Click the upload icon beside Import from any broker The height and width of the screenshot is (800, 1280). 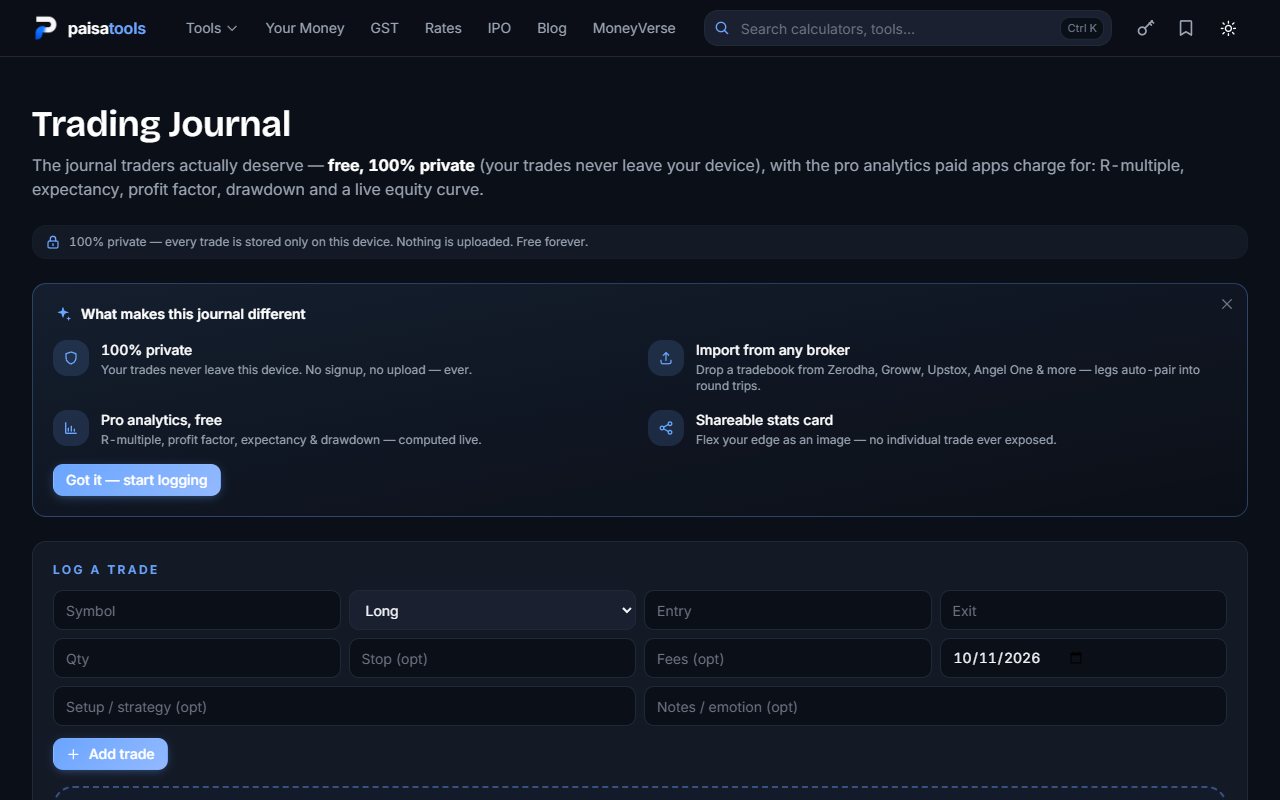(666, 358)
